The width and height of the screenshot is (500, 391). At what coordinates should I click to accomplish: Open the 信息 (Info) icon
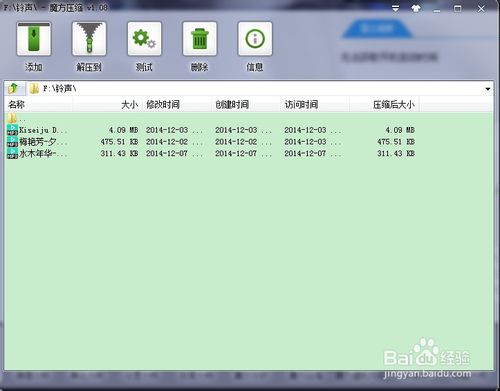pos(255,39)
